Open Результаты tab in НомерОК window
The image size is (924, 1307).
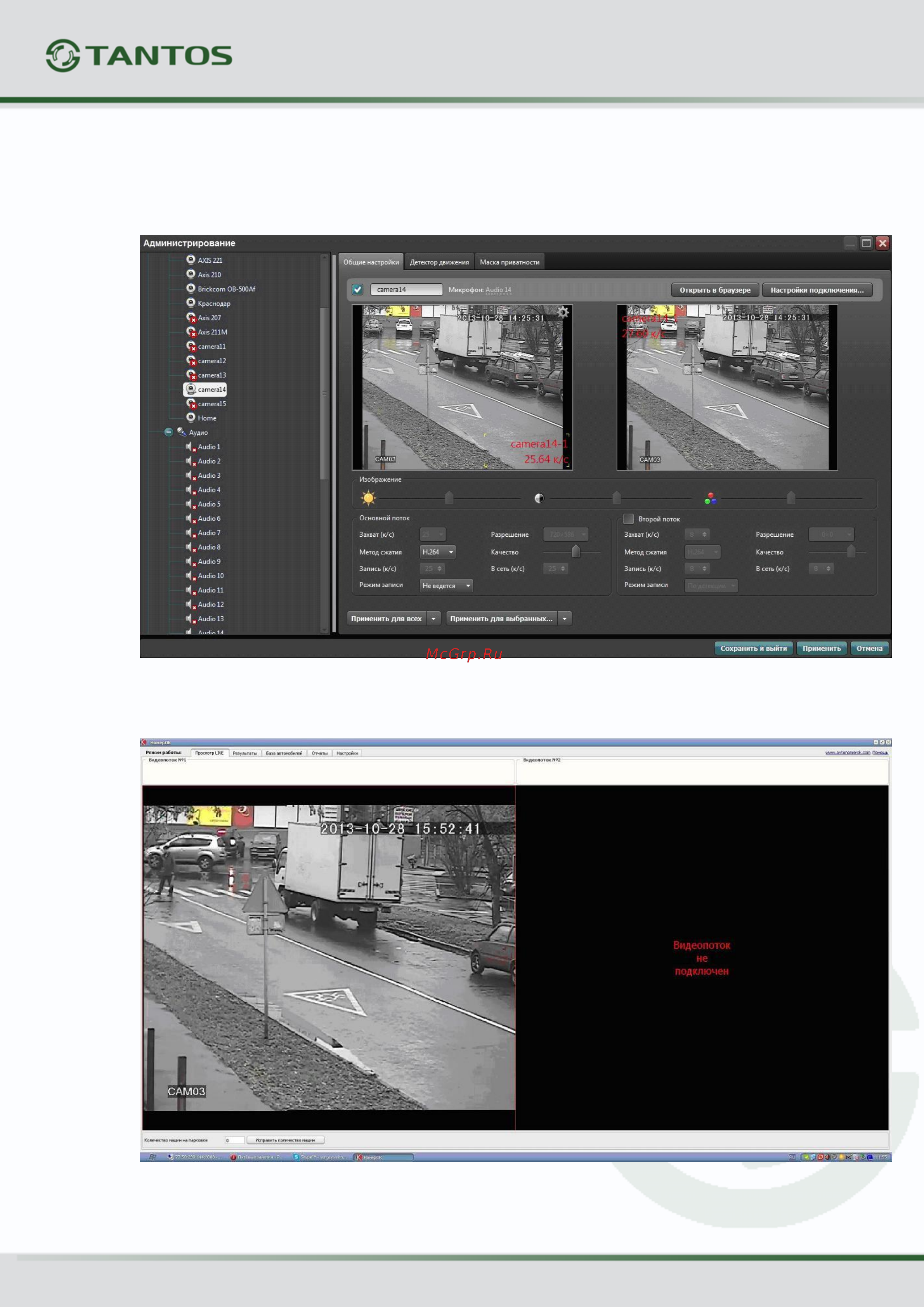pos(245,752)
